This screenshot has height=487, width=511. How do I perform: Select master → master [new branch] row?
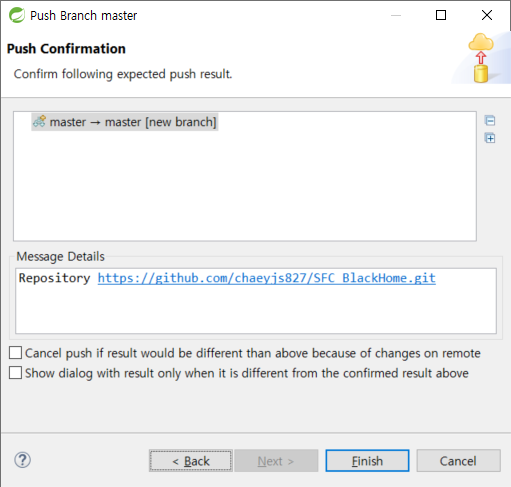pyautogui.click(x=125, y=122)
